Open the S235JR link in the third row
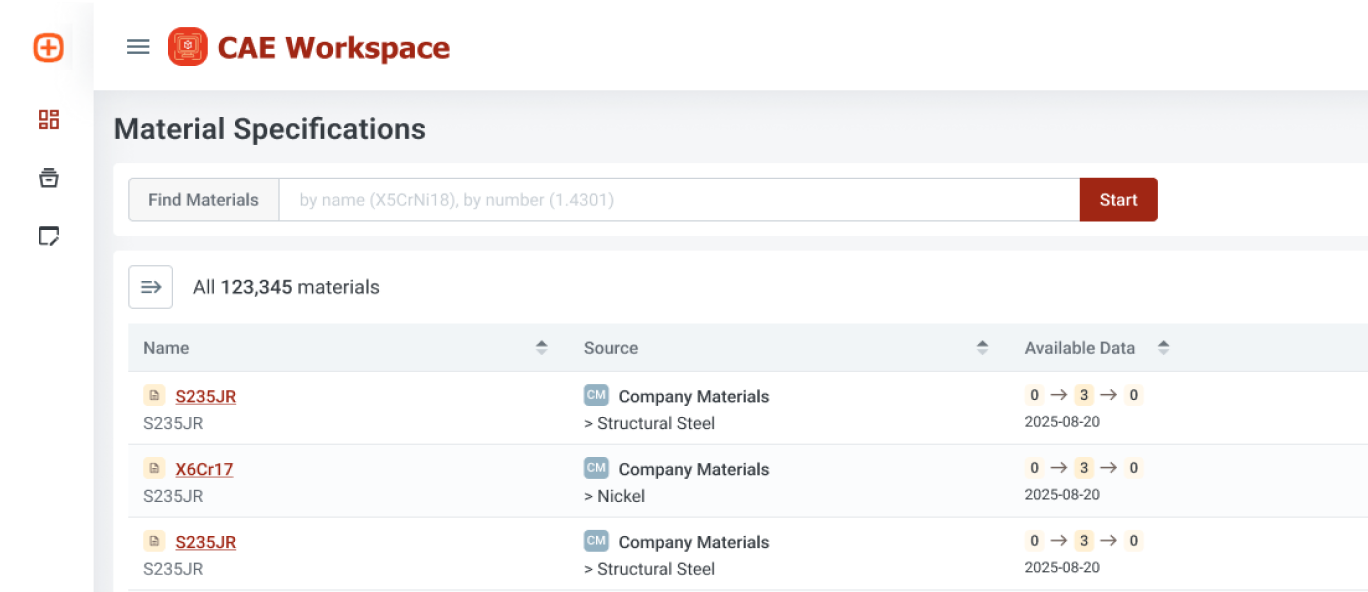Viewport: 1368px width, 592px height. click(205, 542)
